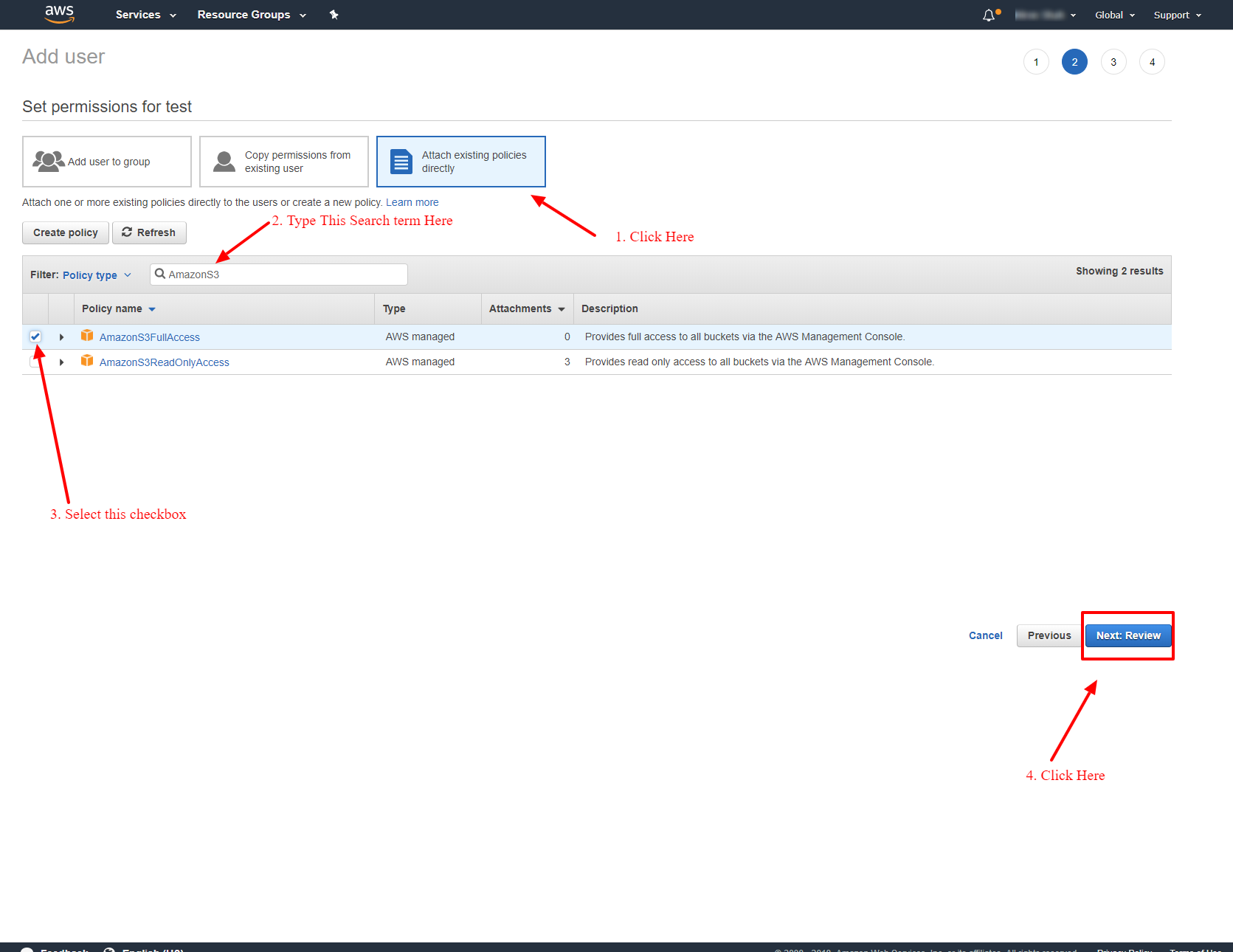Sort by Policy name column
Viewport: 1233px width, 952px height.
pos(119,308)
